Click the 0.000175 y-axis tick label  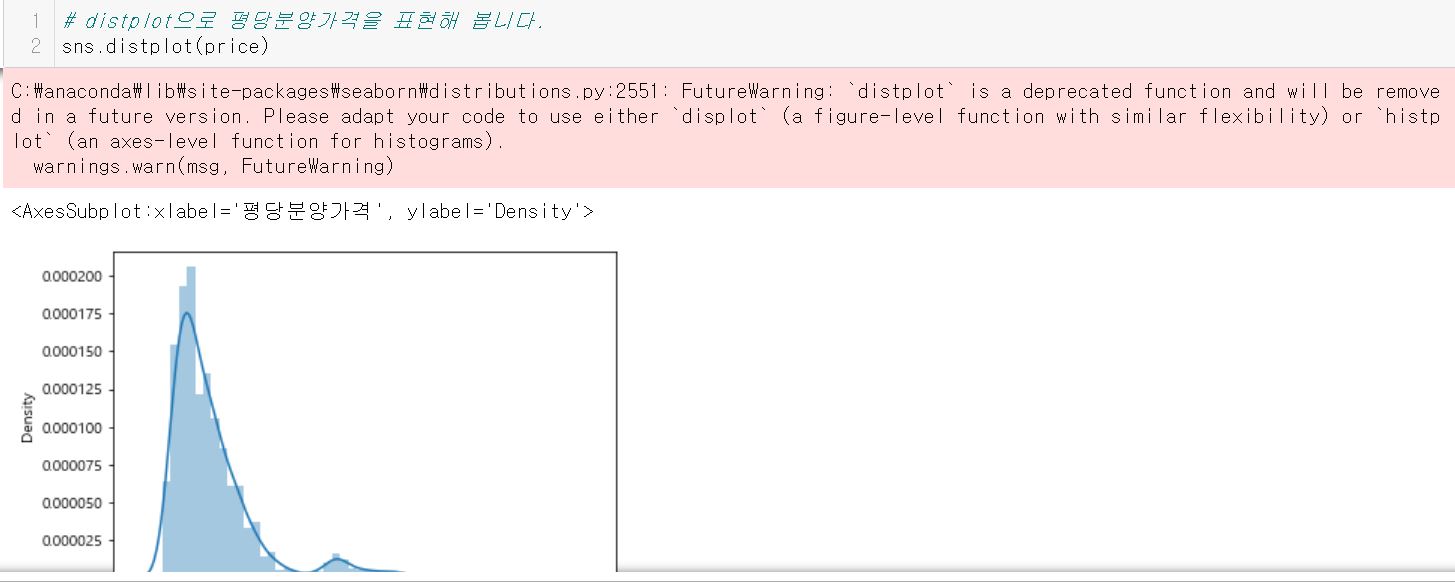pos(78,314)
